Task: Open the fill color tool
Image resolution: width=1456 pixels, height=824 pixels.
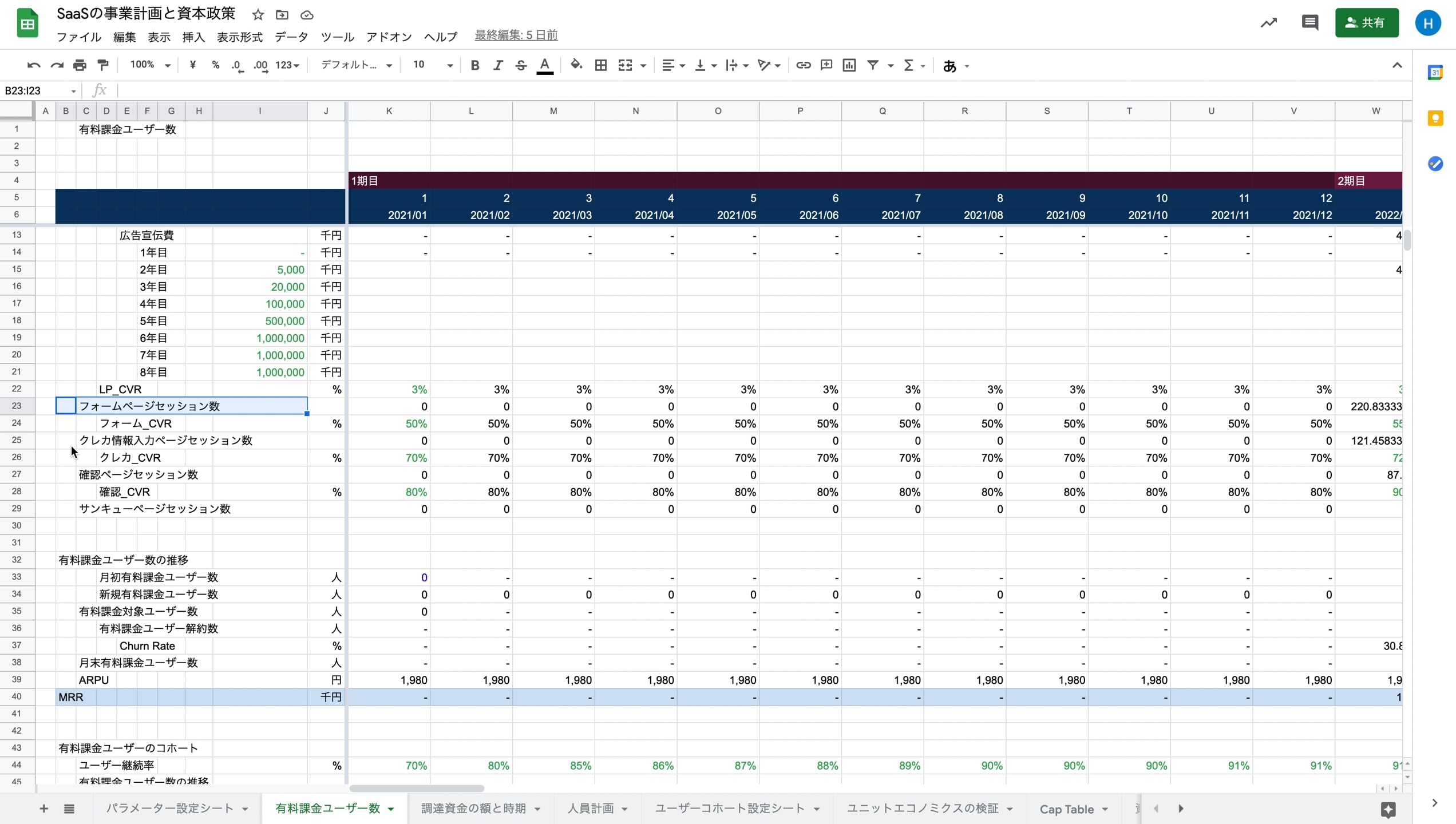Action: tap(576, 65)
